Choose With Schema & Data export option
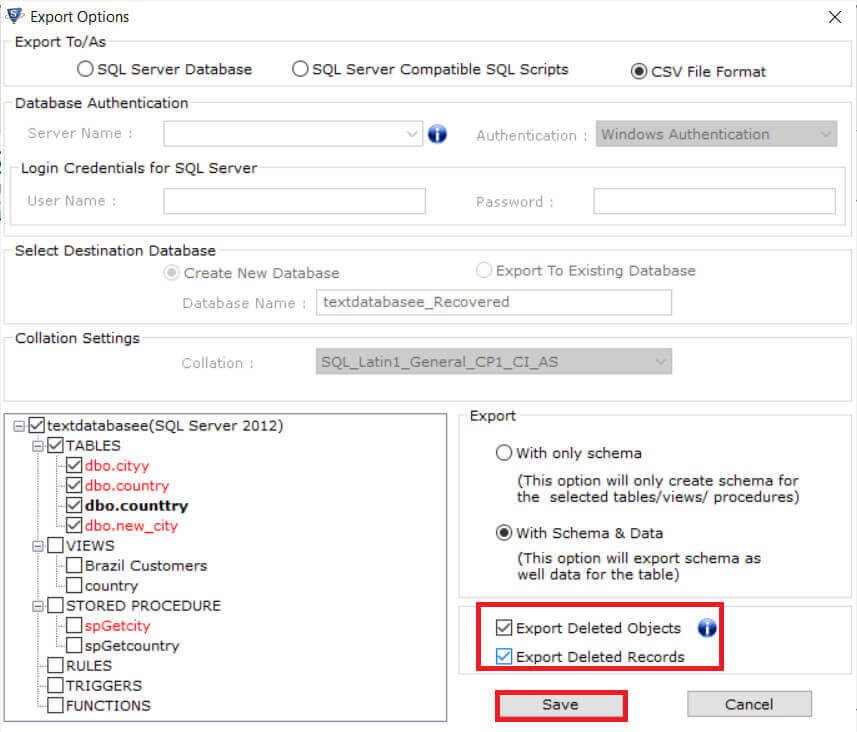Screen dimensions: 857x732 [503, 532]
